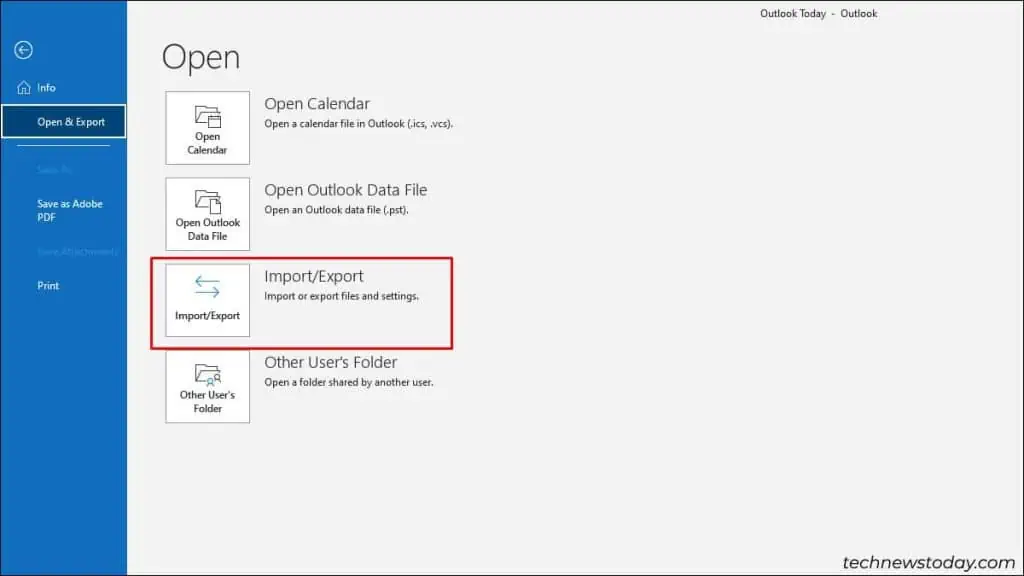Select the Open Calendar icon
The height and width of the screenshot is (576, 1024).
207,128
